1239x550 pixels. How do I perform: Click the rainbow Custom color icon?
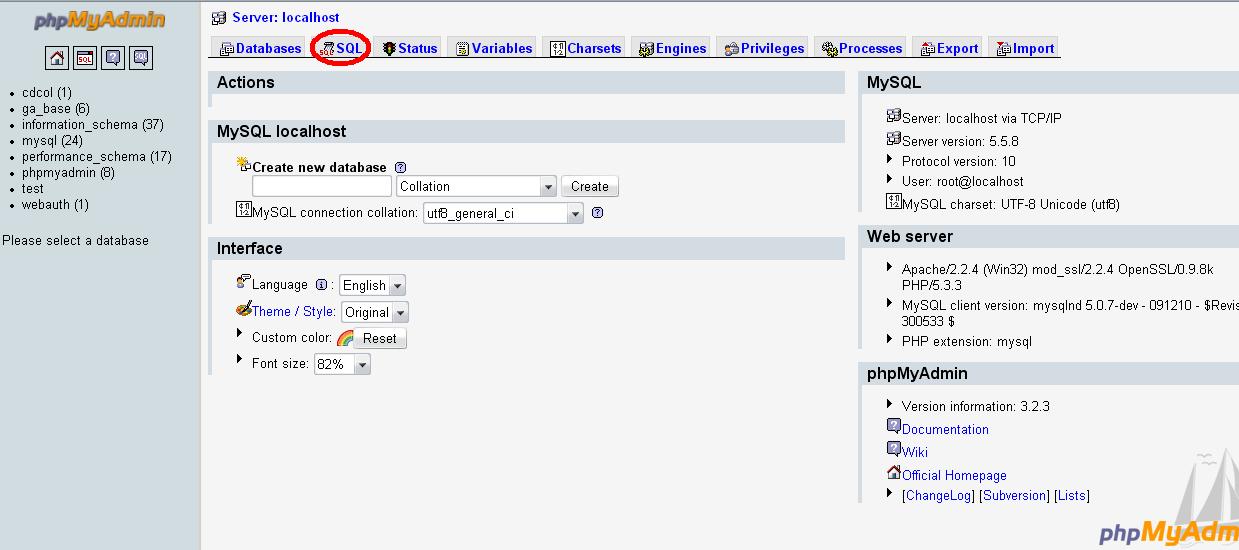345,338
